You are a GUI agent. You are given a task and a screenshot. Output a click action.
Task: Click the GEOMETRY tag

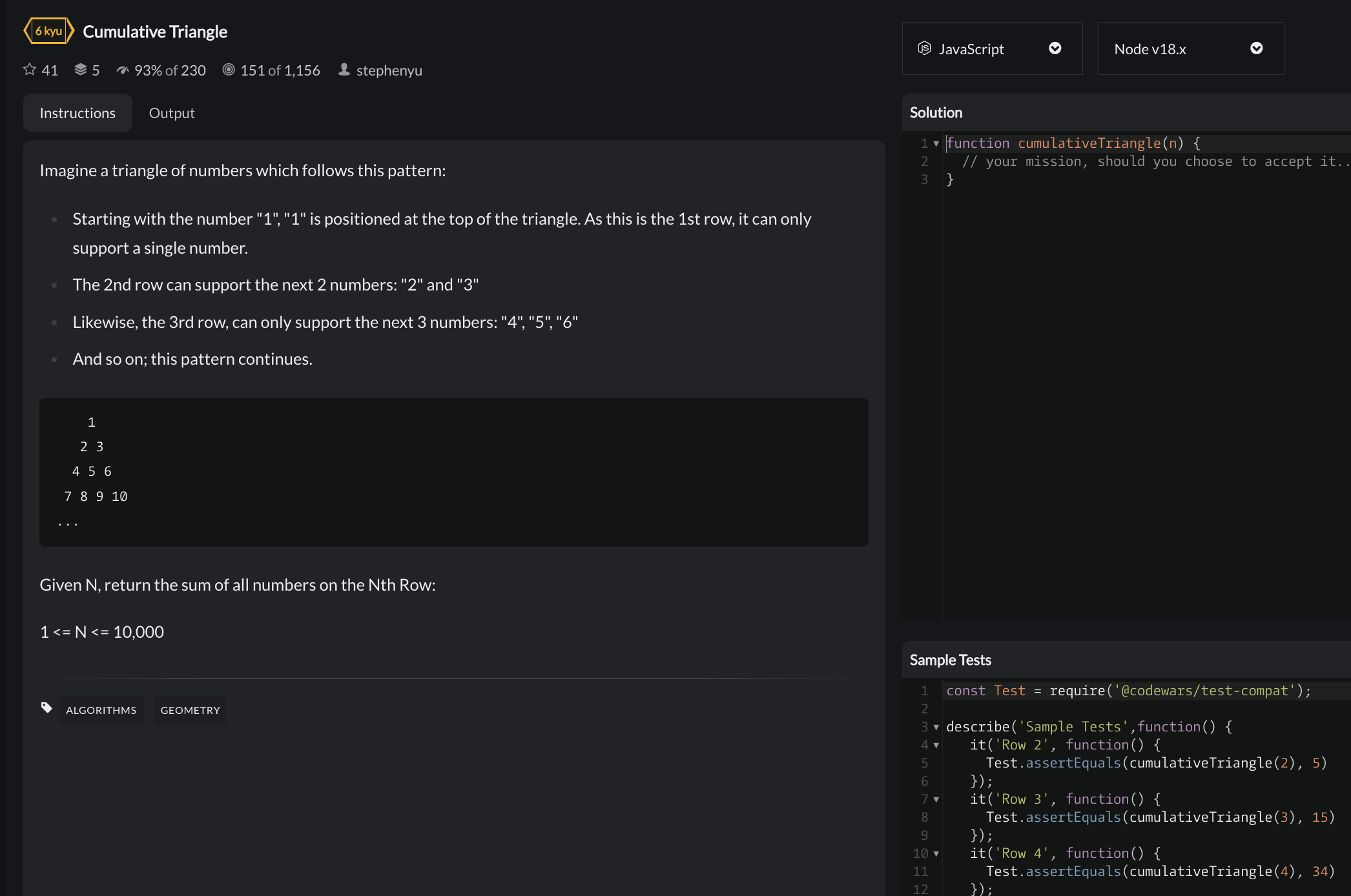tap(191, 710)
